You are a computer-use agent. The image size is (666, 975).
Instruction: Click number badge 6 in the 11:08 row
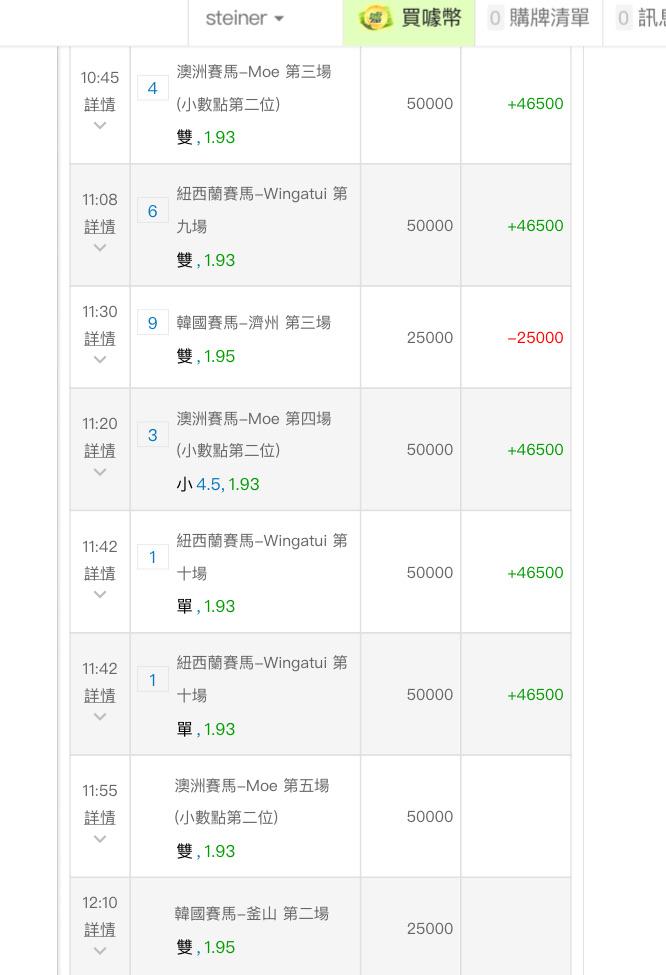152,211
